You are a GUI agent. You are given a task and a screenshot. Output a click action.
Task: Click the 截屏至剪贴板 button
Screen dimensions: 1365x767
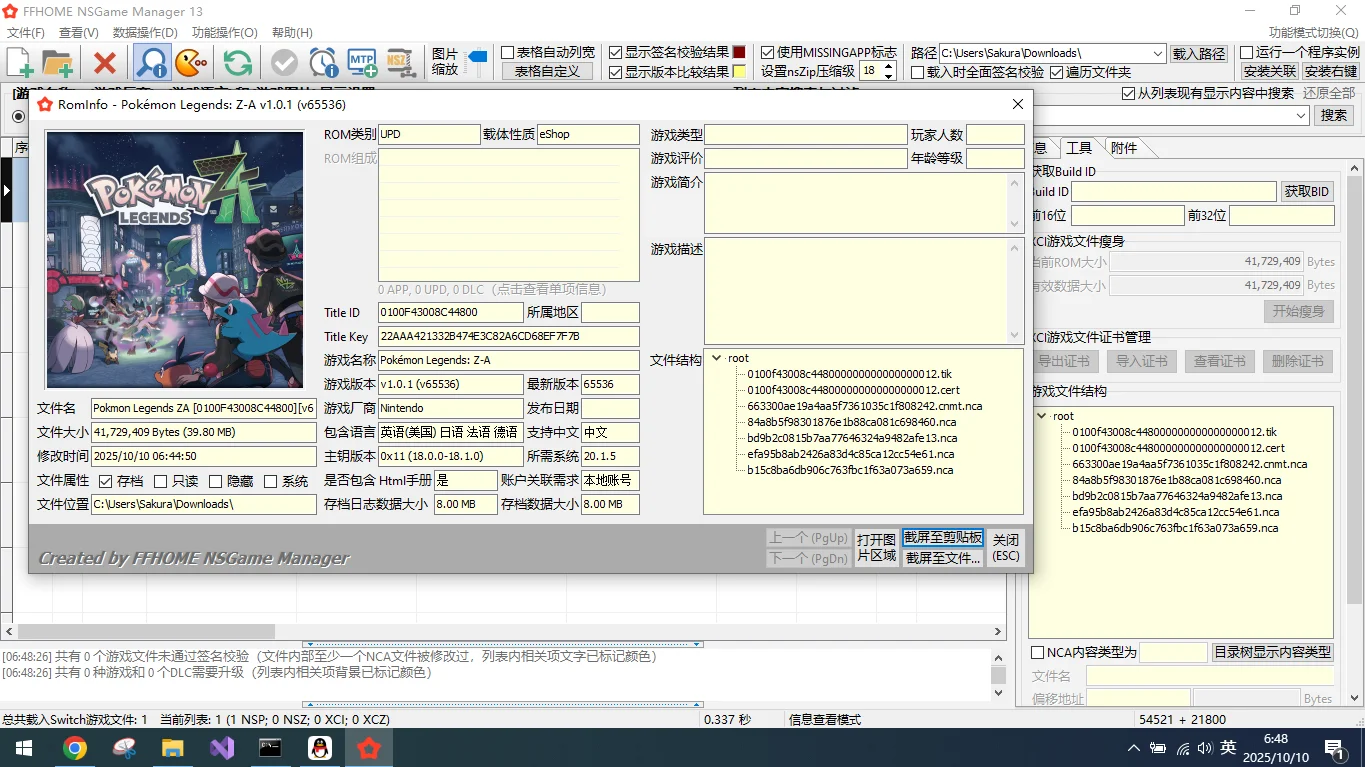point(942,537)
